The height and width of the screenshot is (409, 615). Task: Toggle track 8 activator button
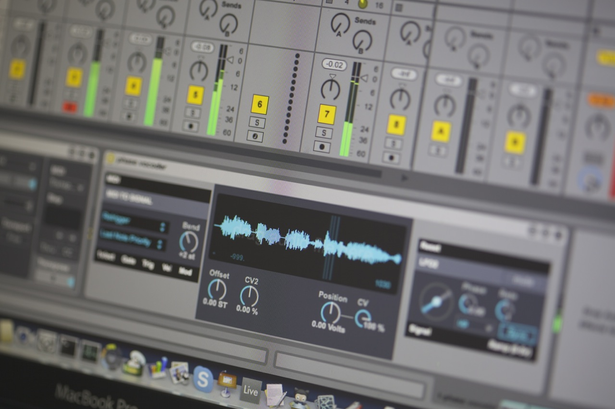pyautogui.click(x=396, y=125)
